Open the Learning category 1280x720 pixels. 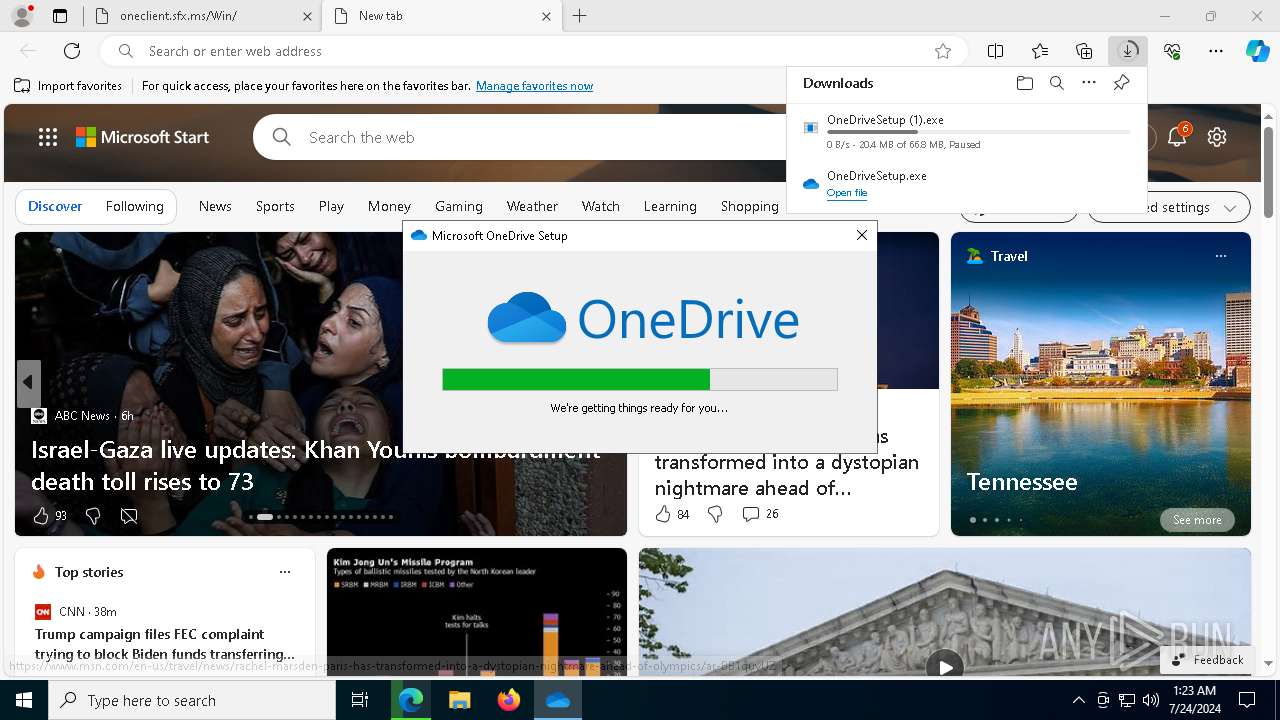(670, 206)
